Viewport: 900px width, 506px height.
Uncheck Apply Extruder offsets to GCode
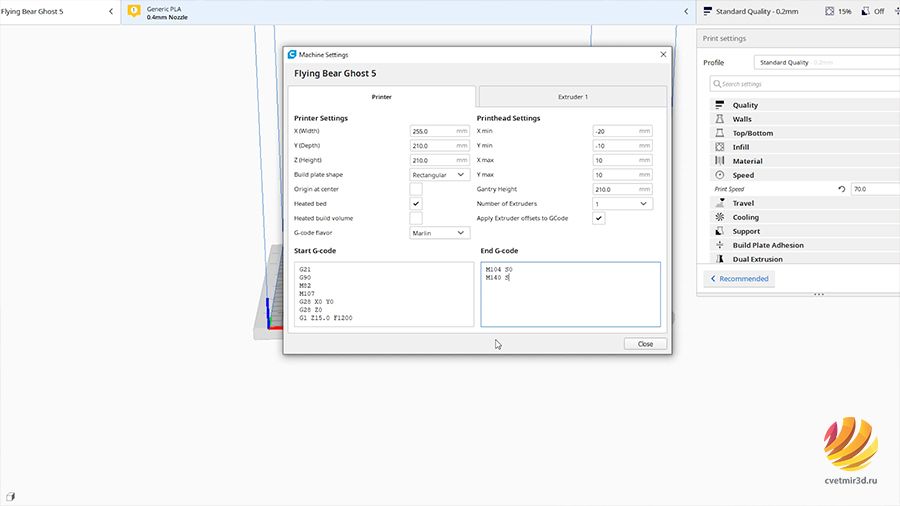coord(599,218)
